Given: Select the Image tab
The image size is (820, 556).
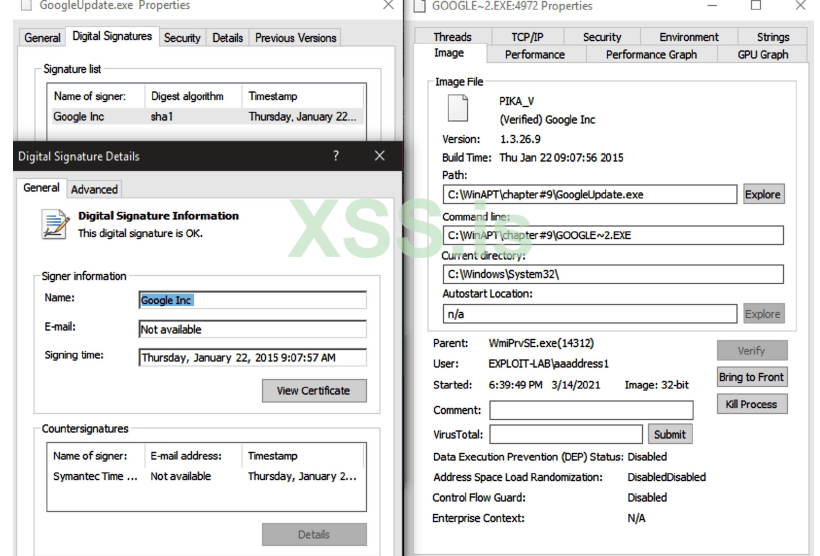Looking at the screenshot, I should pos(449,53).
